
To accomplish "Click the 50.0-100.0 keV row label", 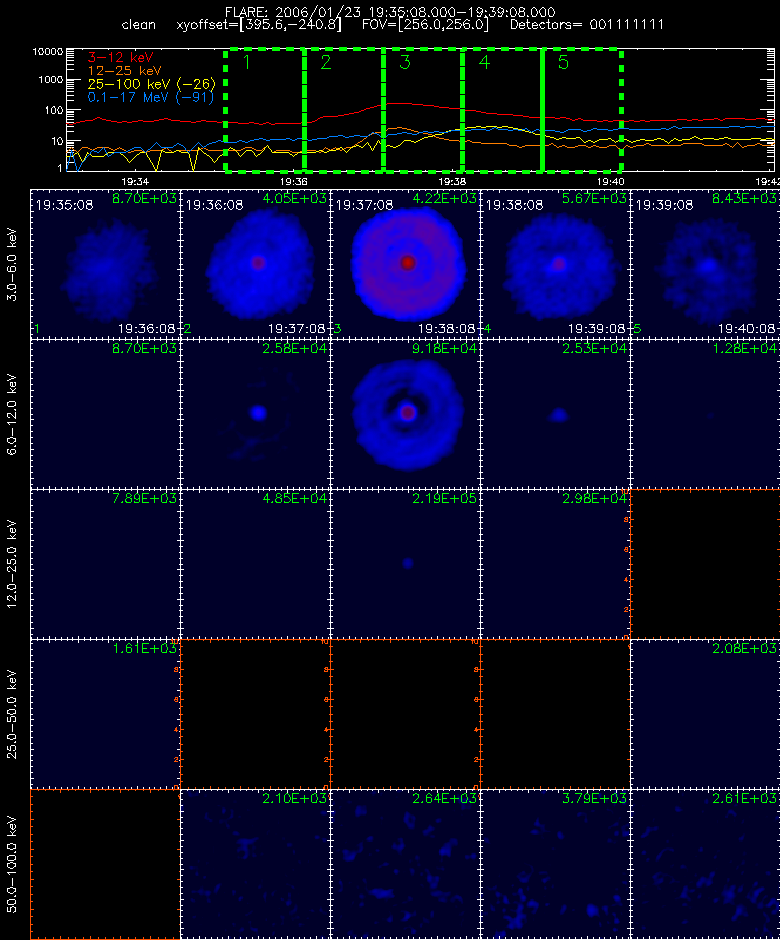I will (12, 864).
